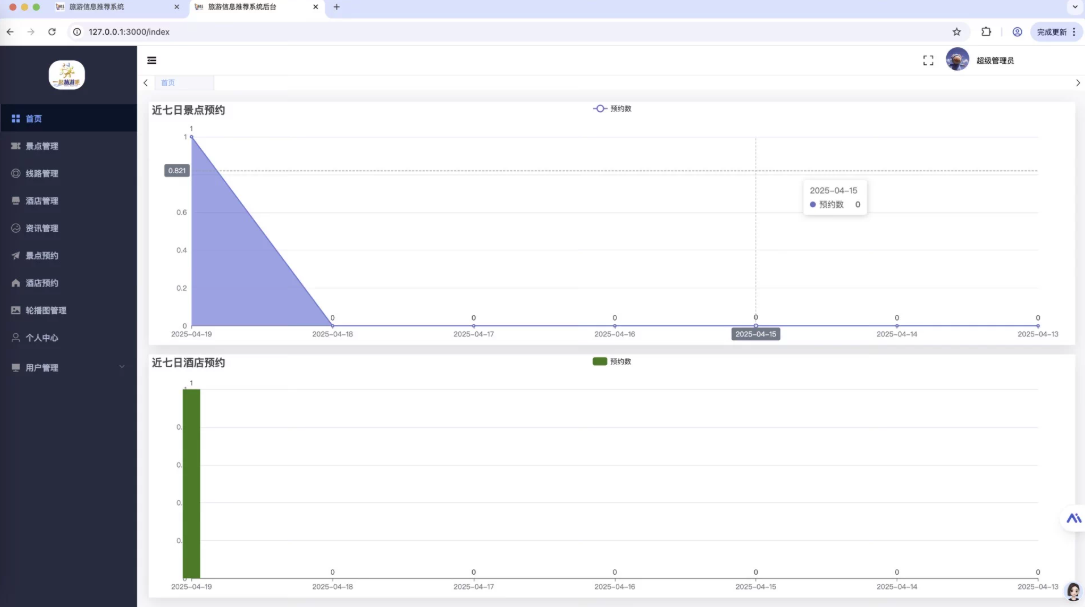Open 景点预约 in the sidebar
Screen dimensions: 1085x607
tap(69, 255)
